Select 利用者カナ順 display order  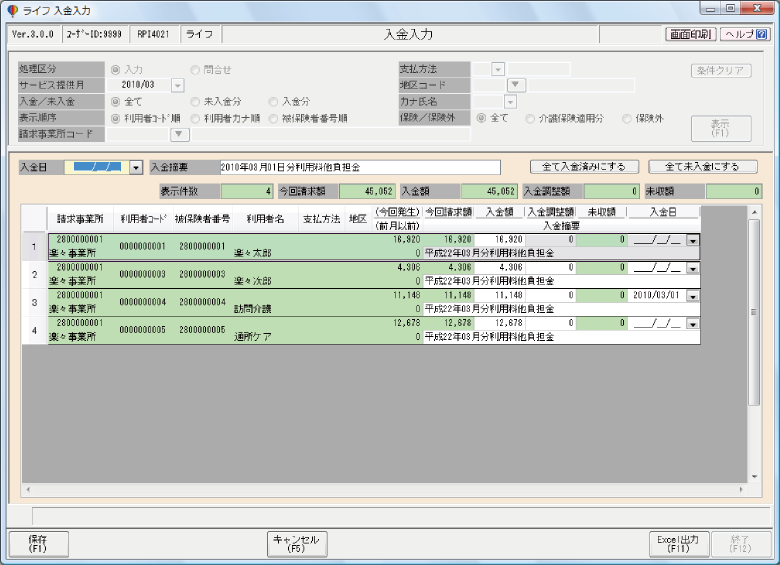[195, 118]
